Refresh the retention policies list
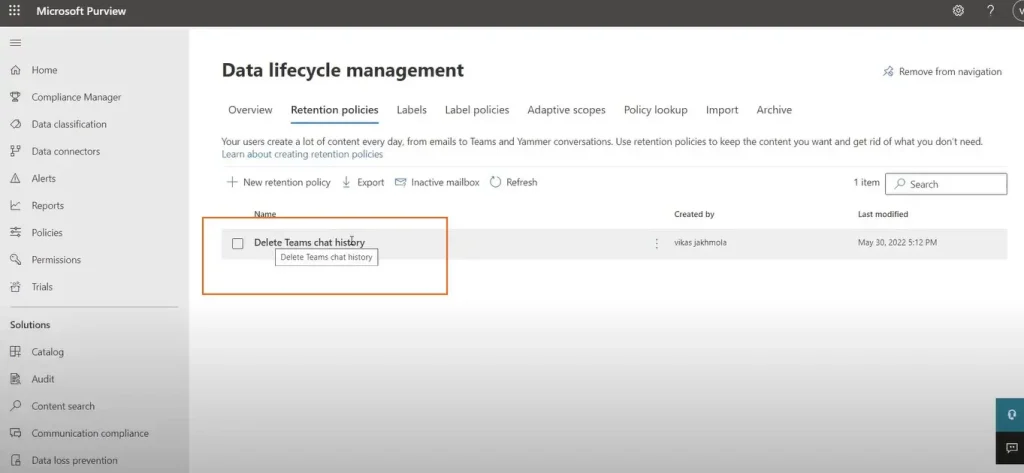Screen dimensions: 1024x473 point(513,183)
